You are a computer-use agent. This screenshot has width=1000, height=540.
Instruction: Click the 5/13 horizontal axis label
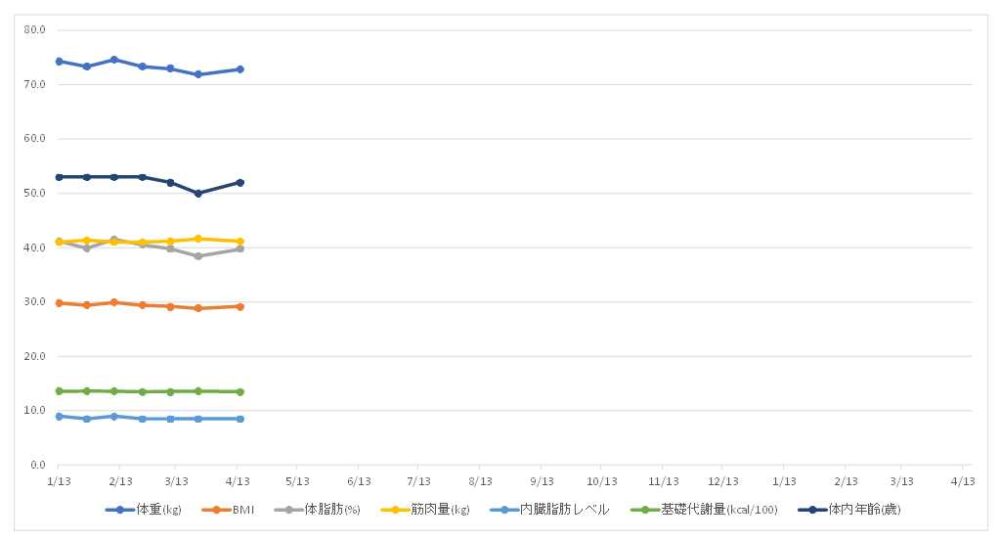coord(297,481)
